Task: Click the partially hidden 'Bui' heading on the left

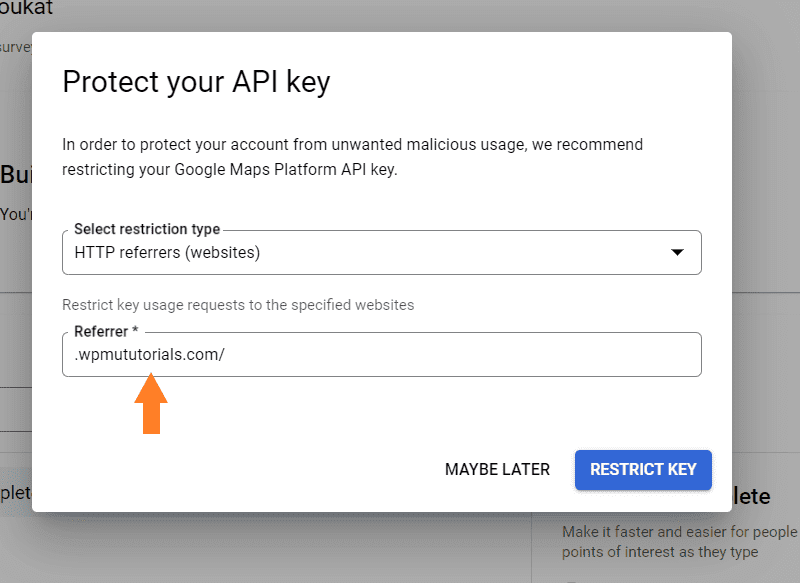Action: (16, 175)
